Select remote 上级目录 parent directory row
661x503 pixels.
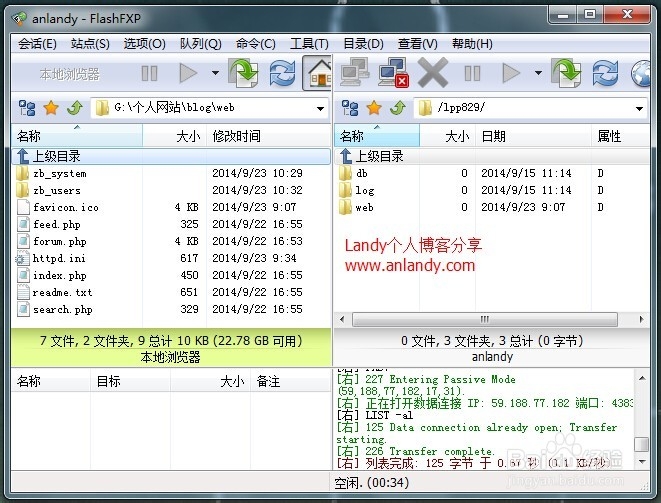492,156
